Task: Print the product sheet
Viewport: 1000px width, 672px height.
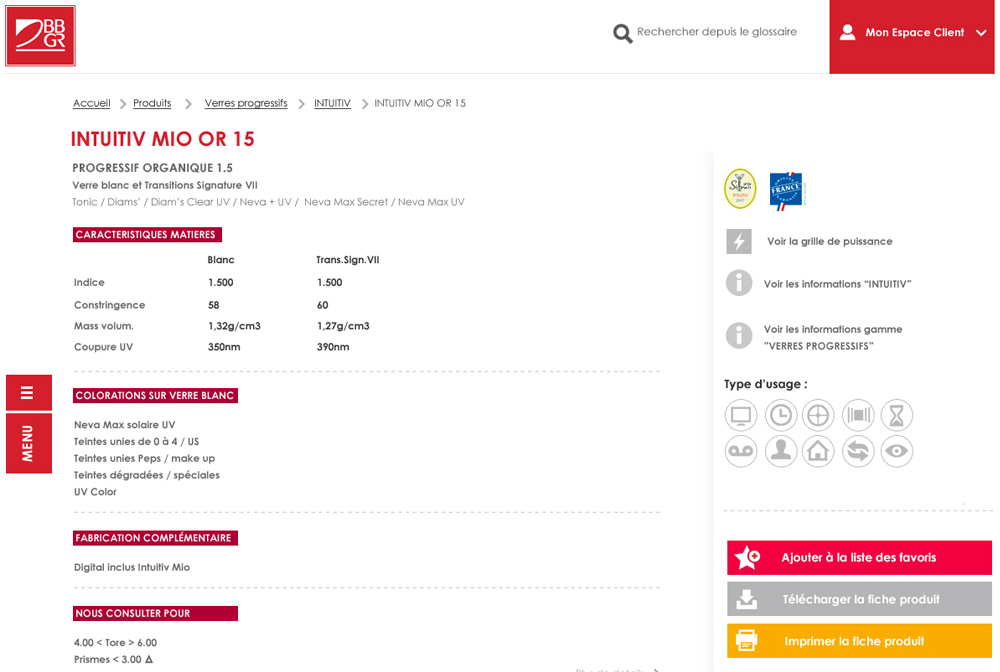Action: coord(859,641)
